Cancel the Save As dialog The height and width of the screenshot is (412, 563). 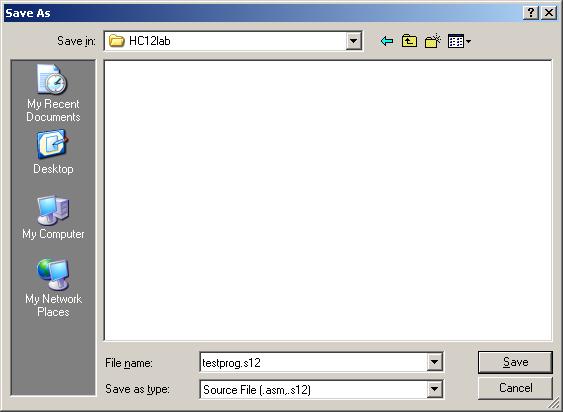pos(515,388)
